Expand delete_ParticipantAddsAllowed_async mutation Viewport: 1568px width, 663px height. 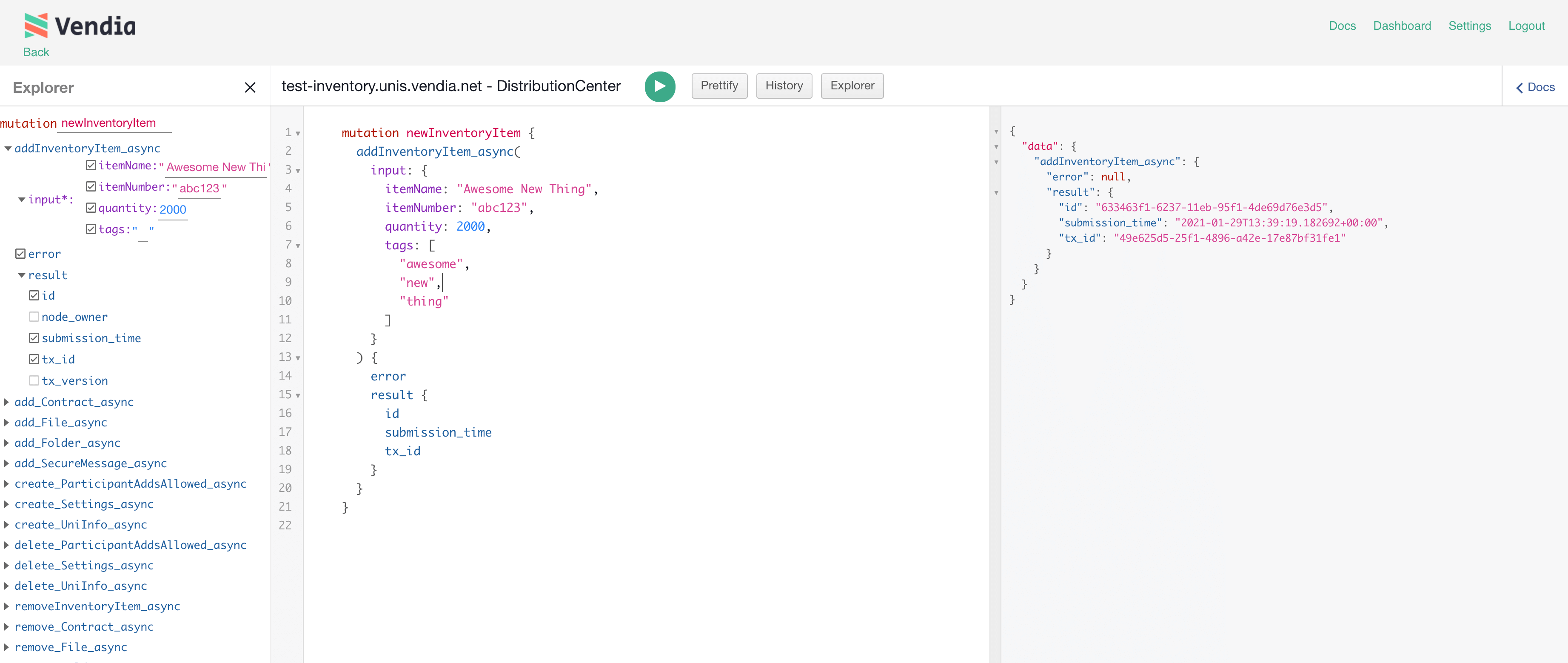(x=7, y=545)
